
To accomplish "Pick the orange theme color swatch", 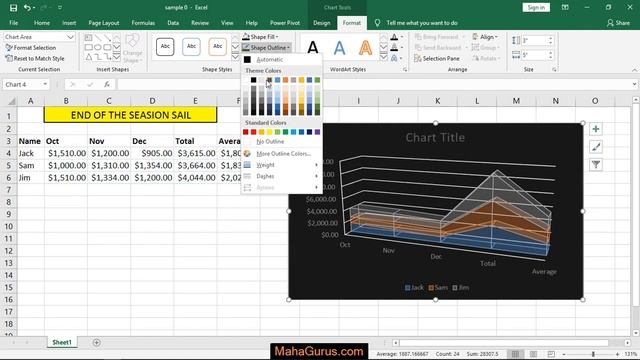I will click(x=285, y=80).
